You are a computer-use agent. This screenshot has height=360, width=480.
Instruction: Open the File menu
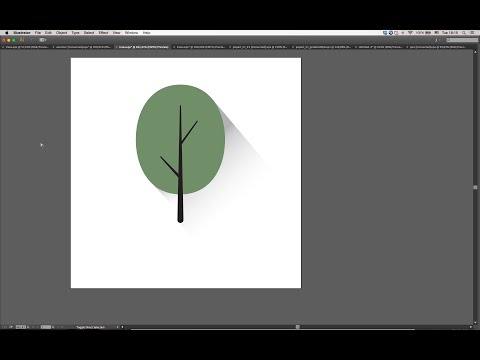point(38,33)
